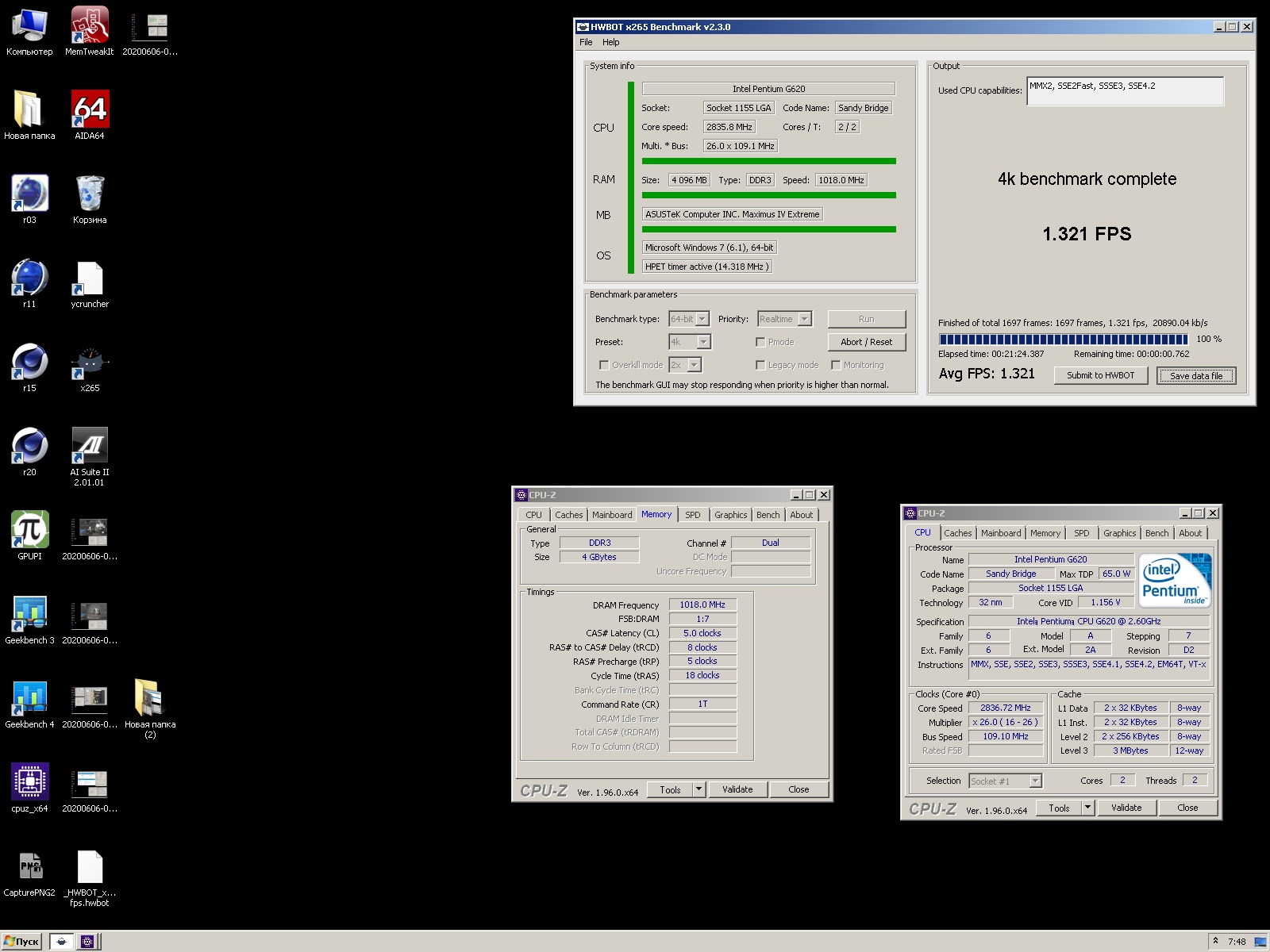Switch to About tab in processor CPU-Z window
Viewport: 1270px width, 952px height.
[1190, 533]
